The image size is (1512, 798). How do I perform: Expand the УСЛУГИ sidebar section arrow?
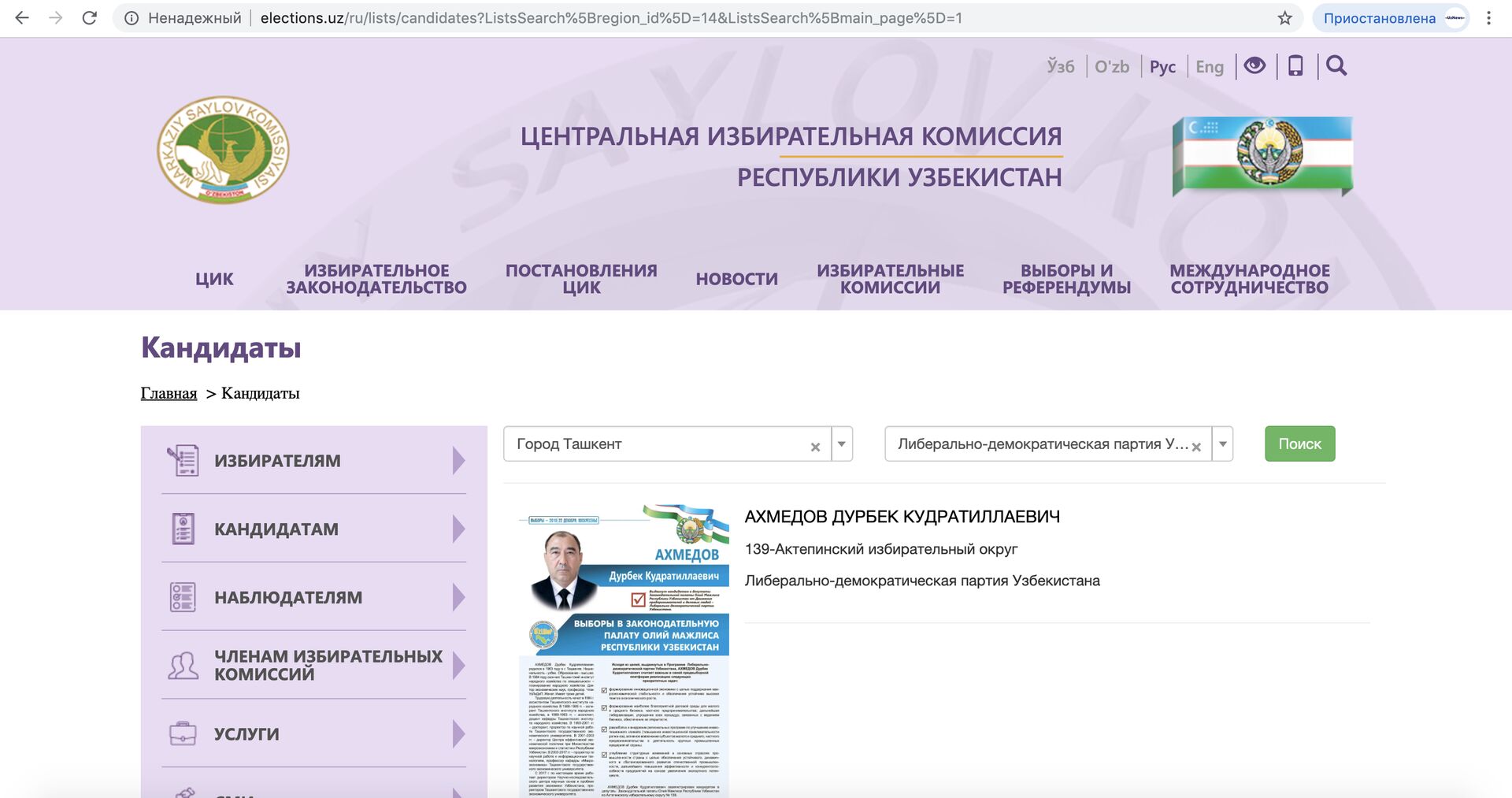459,733
